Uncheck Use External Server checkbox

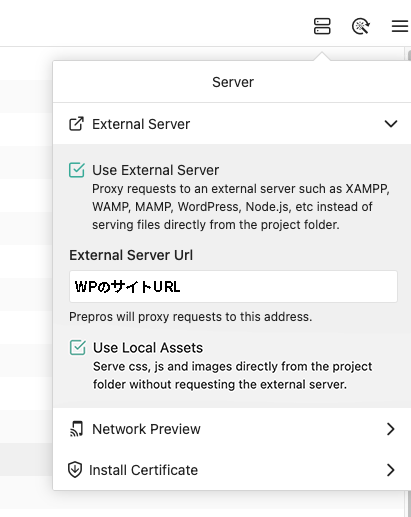(77, 170)
